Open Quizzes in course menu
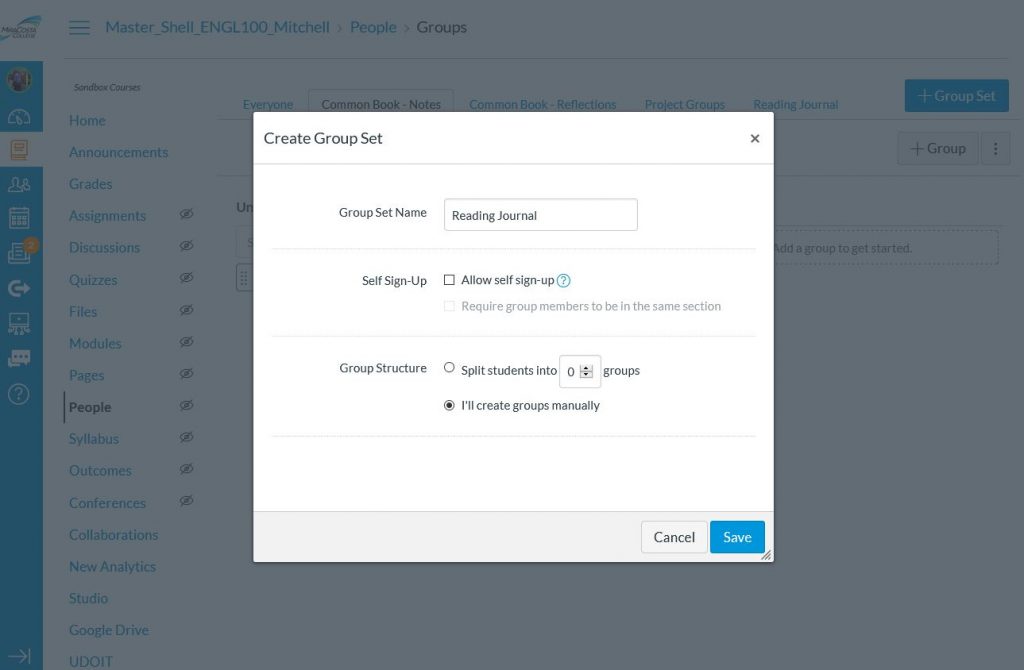This screenshot has height=670, width=1024. pos(93,280)
